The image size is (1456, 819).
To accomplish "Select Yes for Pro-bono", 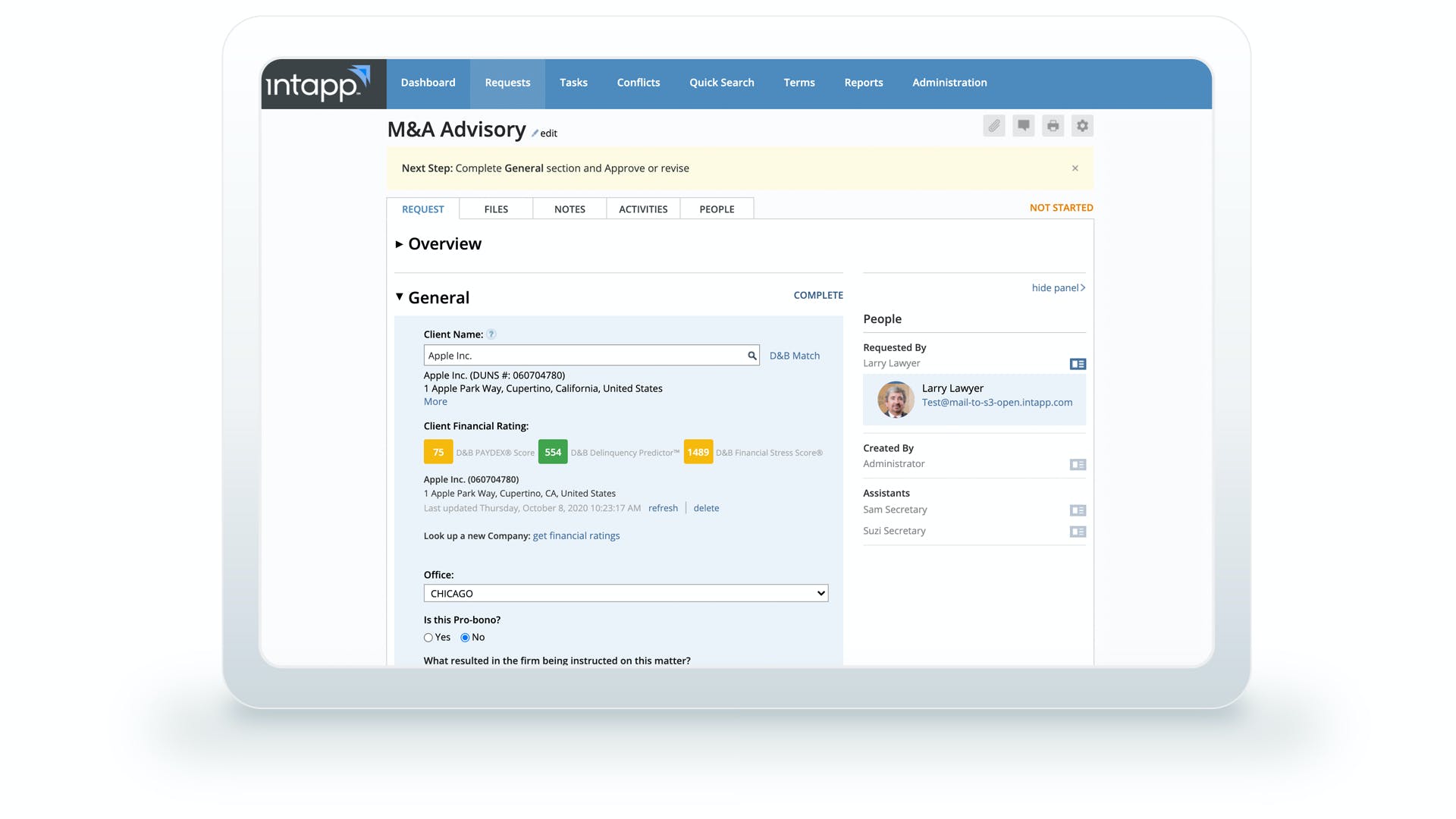I will (428, 638).
